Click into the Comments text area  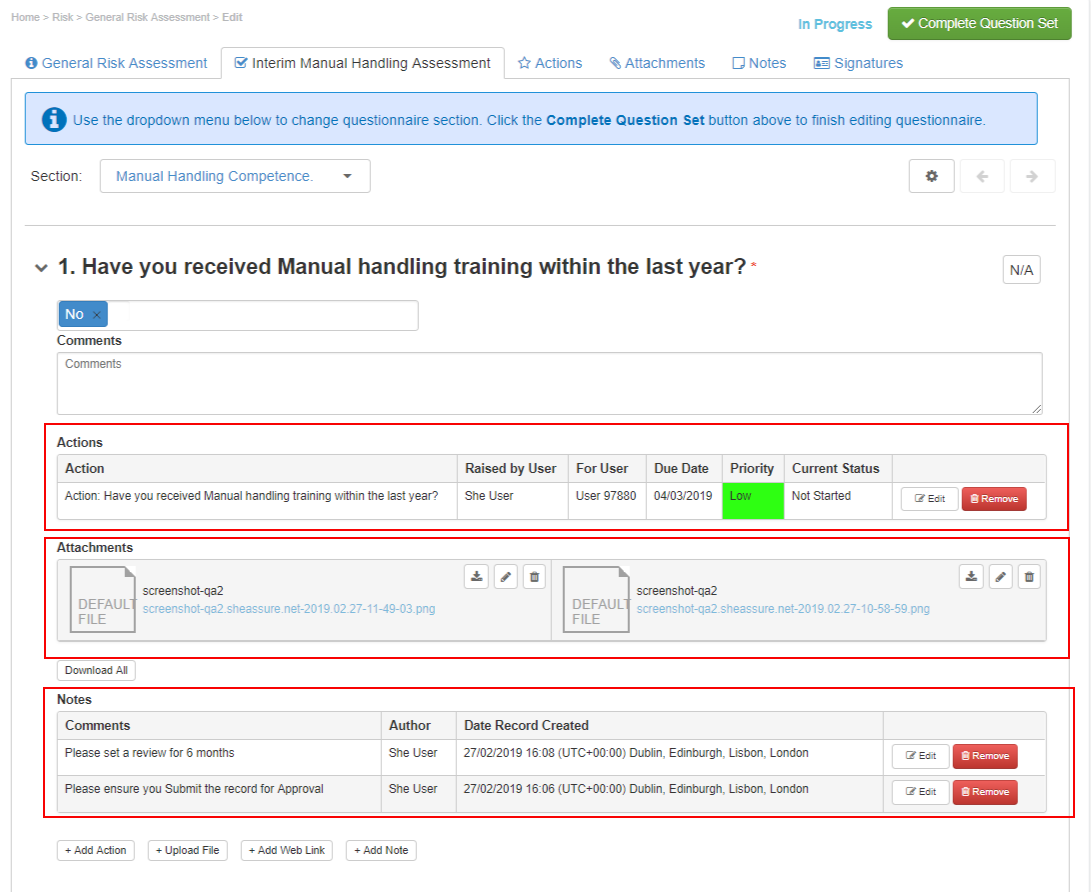(x=549, y=383)
